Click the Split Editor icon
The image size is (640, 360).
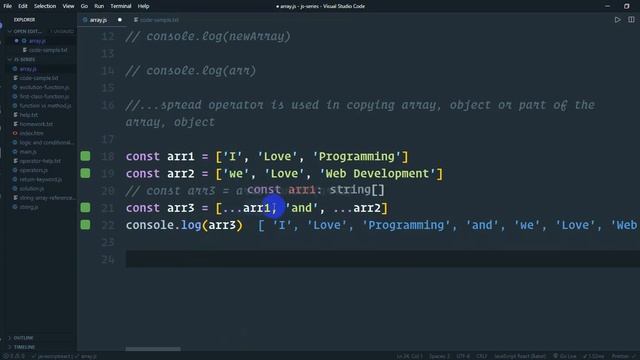(631, 20)
